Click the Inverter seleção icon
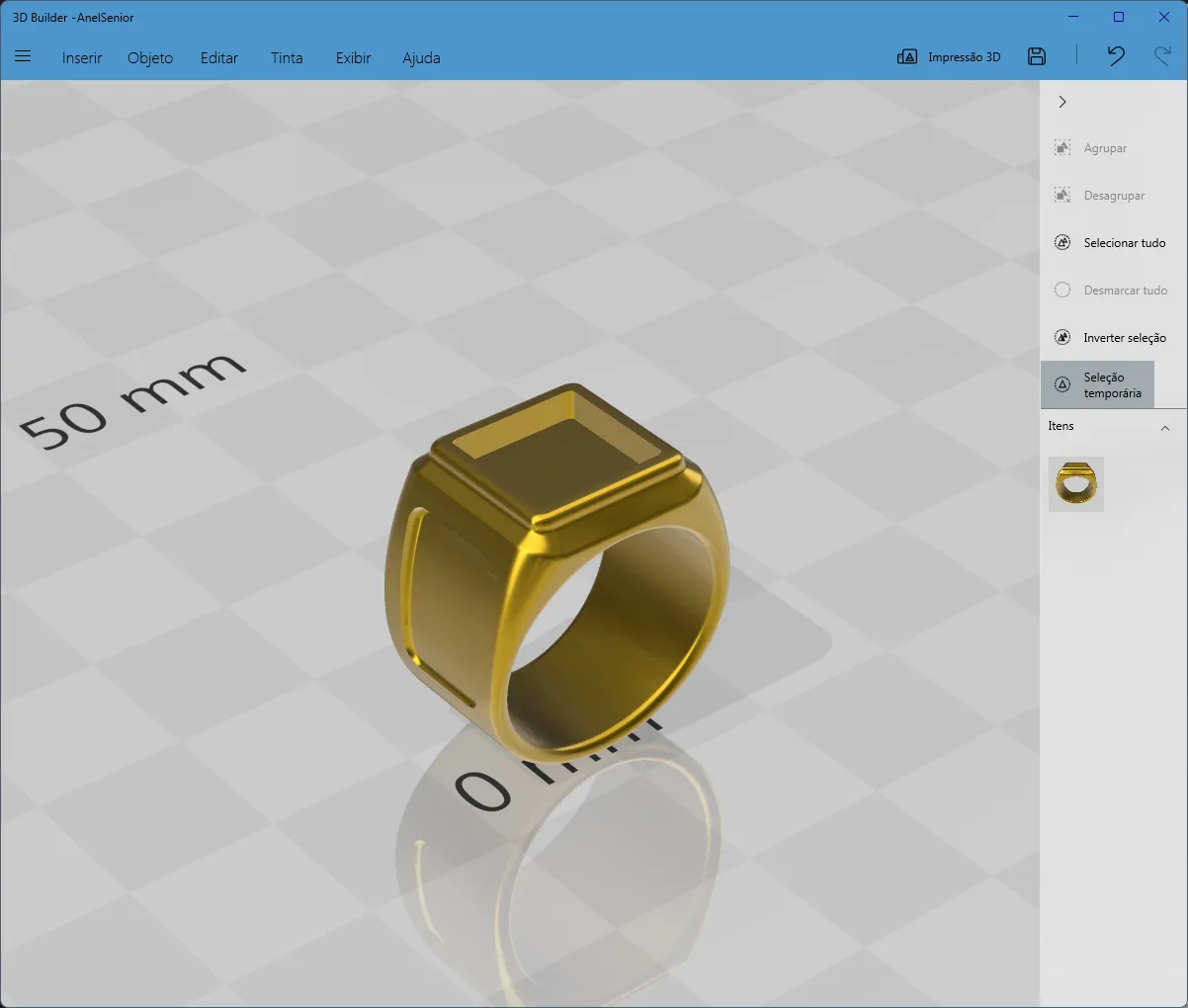Image resolution: width=1188 pixels, height=1008 pixels. coord(1062,337)
